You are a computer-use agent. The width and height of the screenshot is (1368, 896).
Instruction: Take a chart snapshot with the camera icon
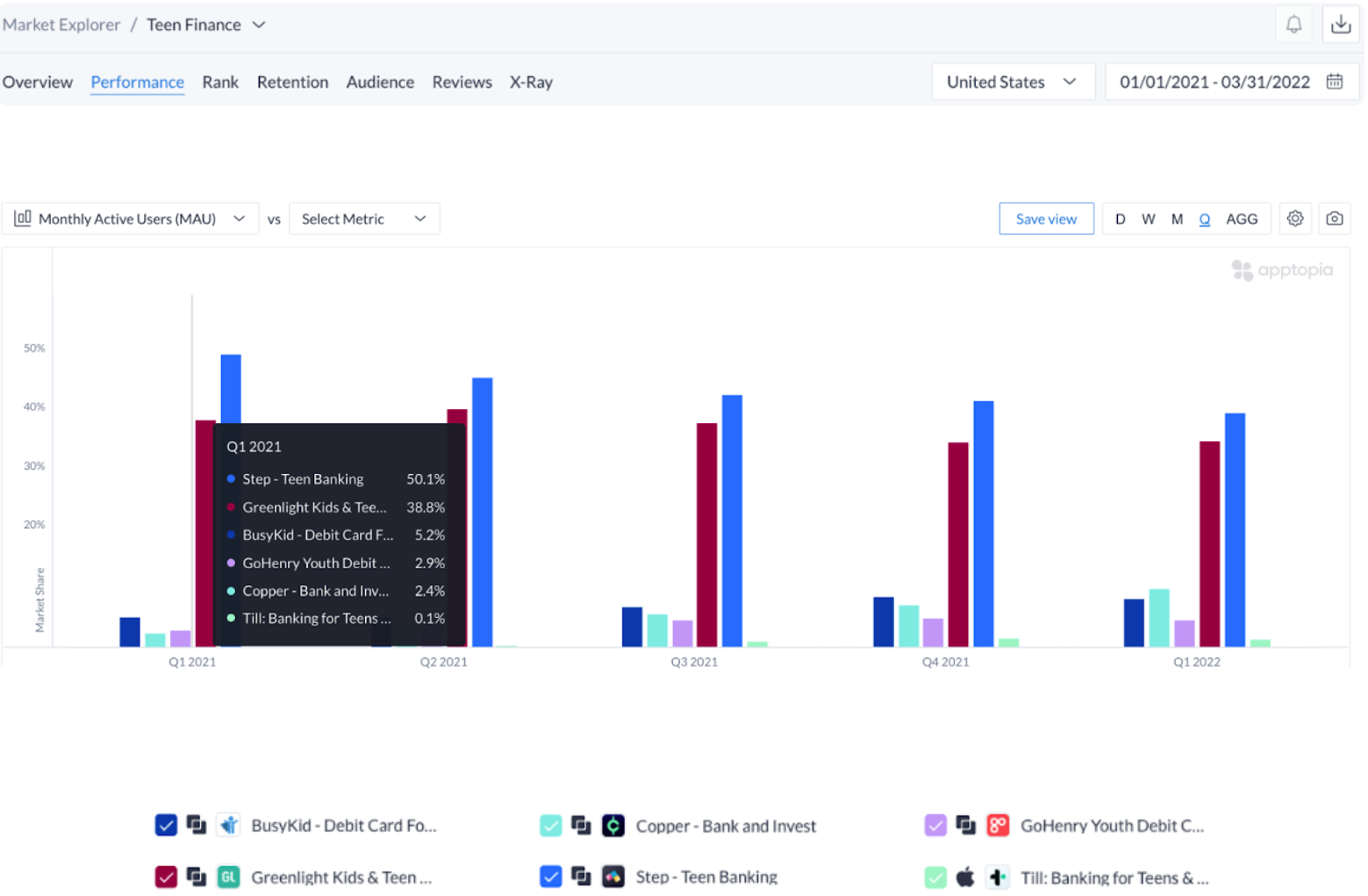click(1334, 219)
